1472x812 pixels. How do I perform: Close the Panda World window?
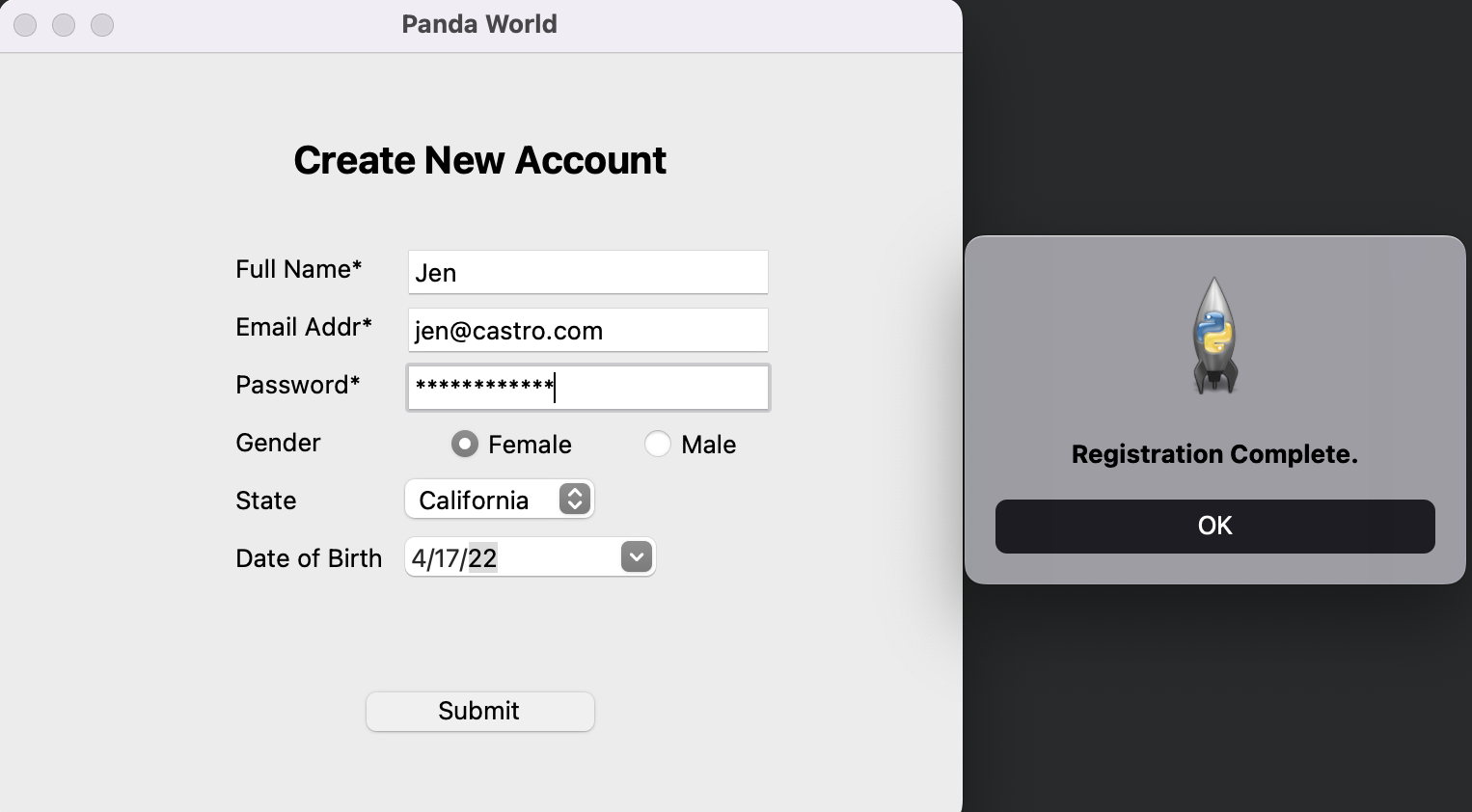(25, 25)
